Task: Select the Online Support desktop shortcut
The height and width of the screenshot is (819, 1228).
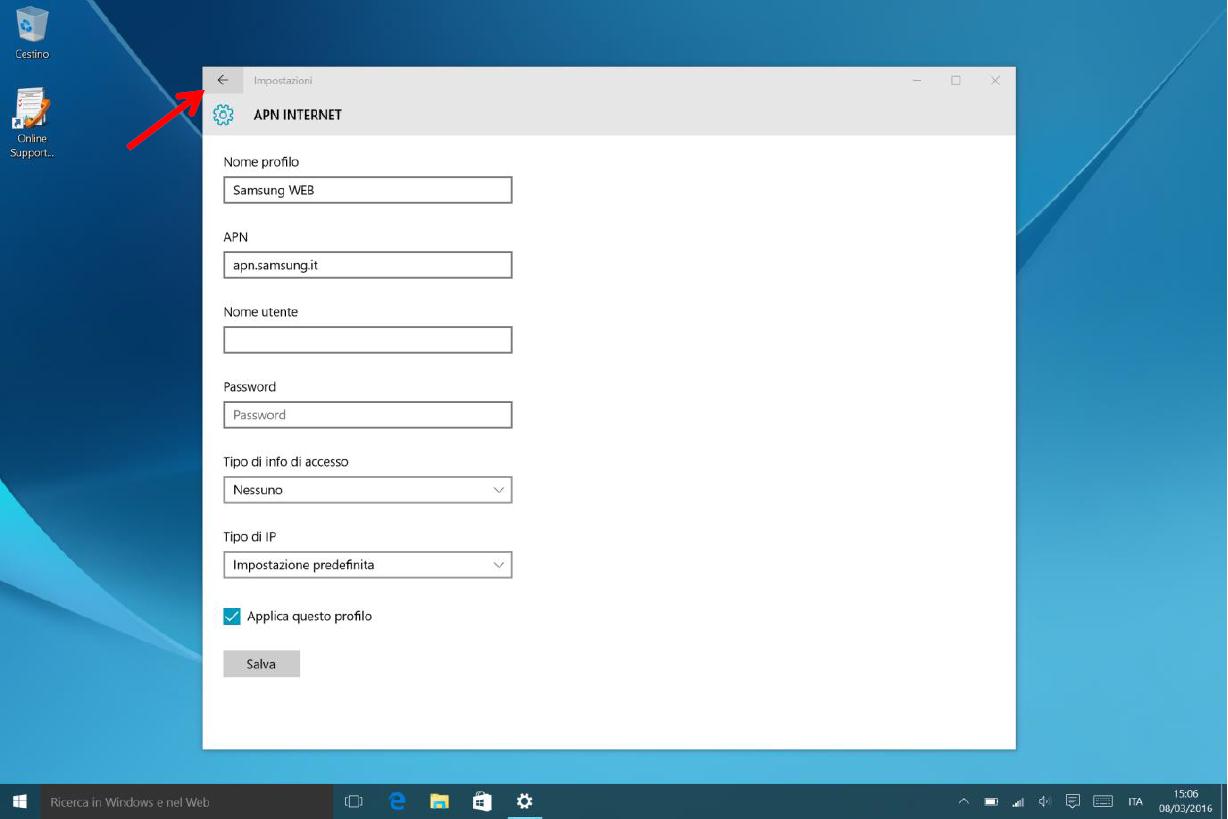Action: [32, 123]
